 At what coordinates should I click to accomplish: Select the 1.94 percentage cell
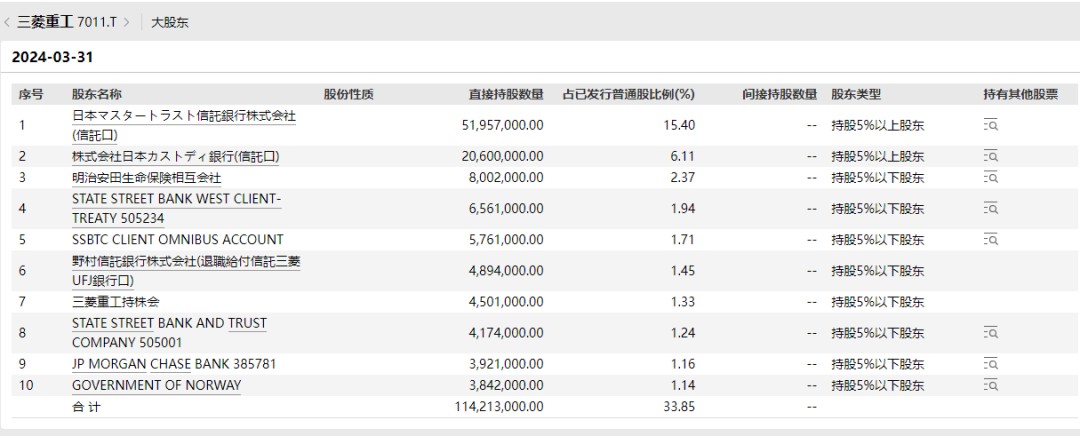click(x=682, y=208)
